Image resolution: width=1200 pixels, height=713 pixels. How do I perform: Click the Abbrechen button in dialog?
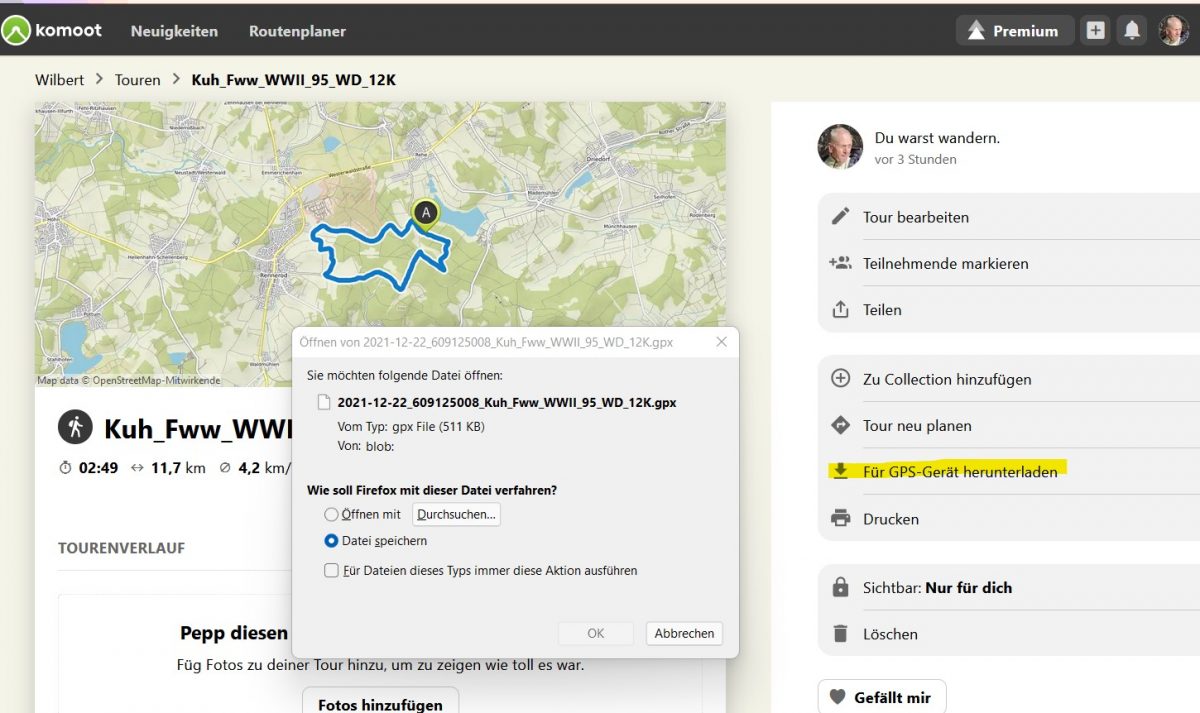[684, 633]
